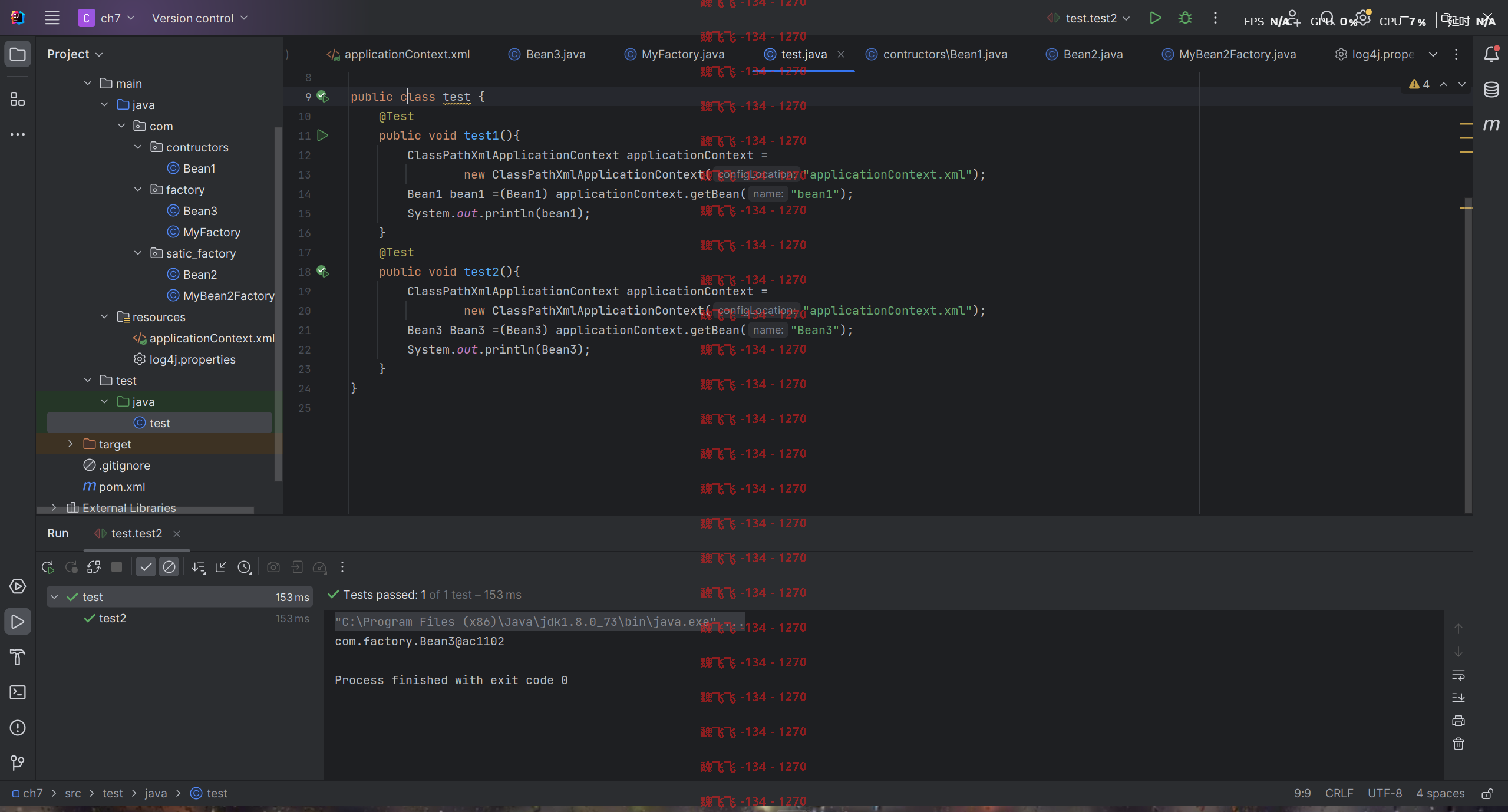Run test1 from gutter icon

[322, 136]
